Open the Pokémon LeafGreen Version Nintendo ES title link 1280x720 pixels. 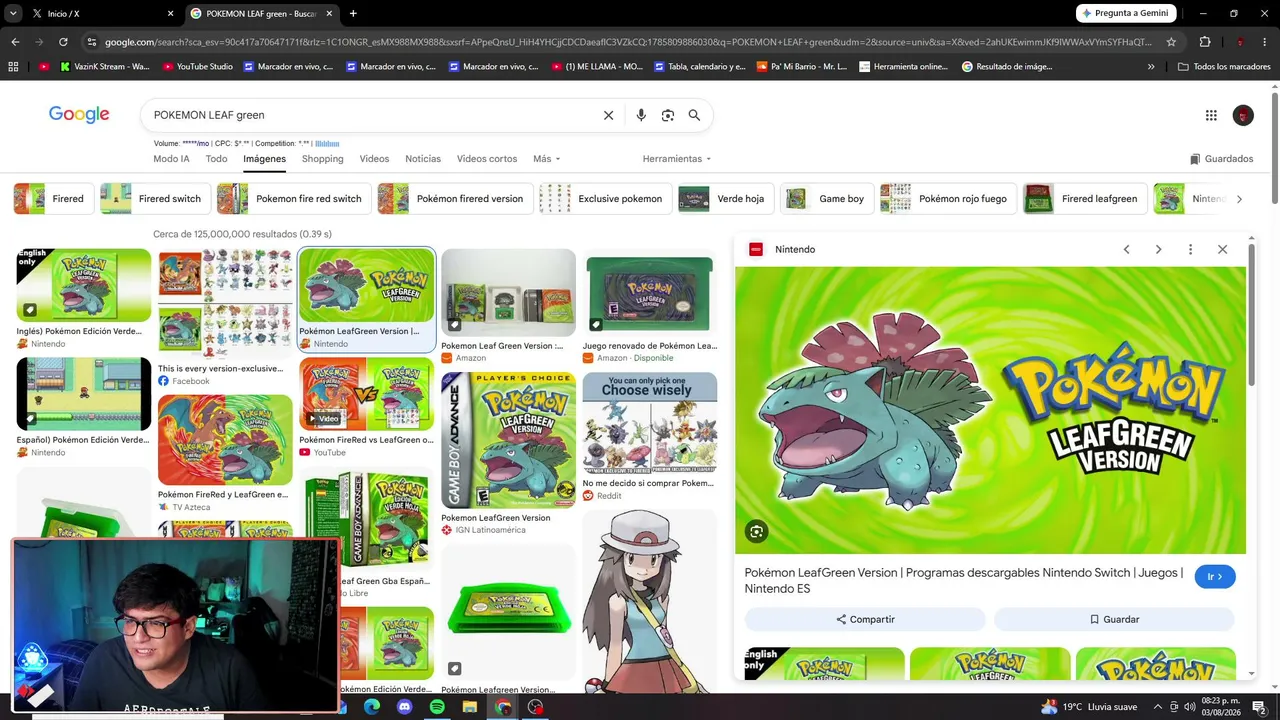point(964,581)
